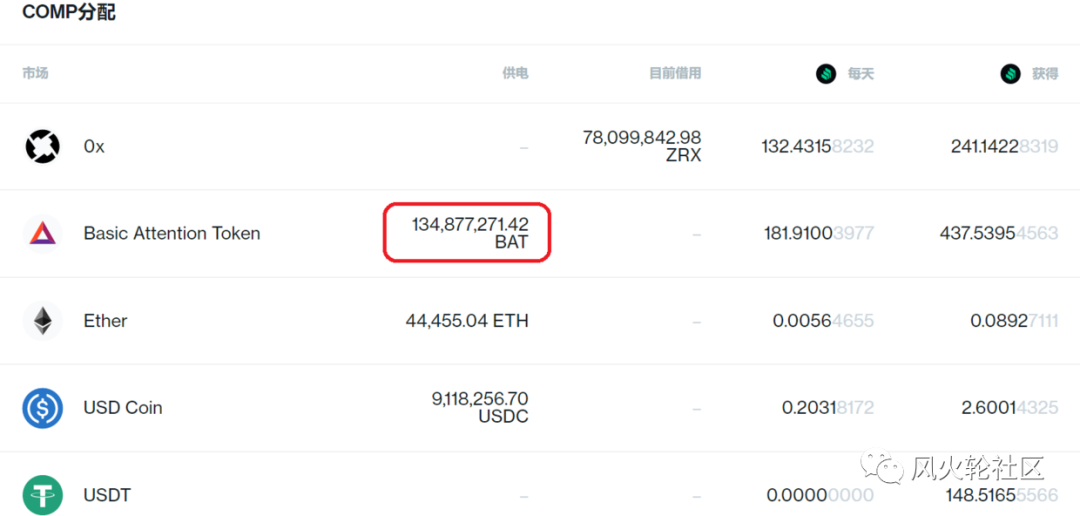This screenshot has height=516, width=1080.
Task: Select 0x daily value 132.43158232
Action: pyautogui.click(x=818, y=147)
